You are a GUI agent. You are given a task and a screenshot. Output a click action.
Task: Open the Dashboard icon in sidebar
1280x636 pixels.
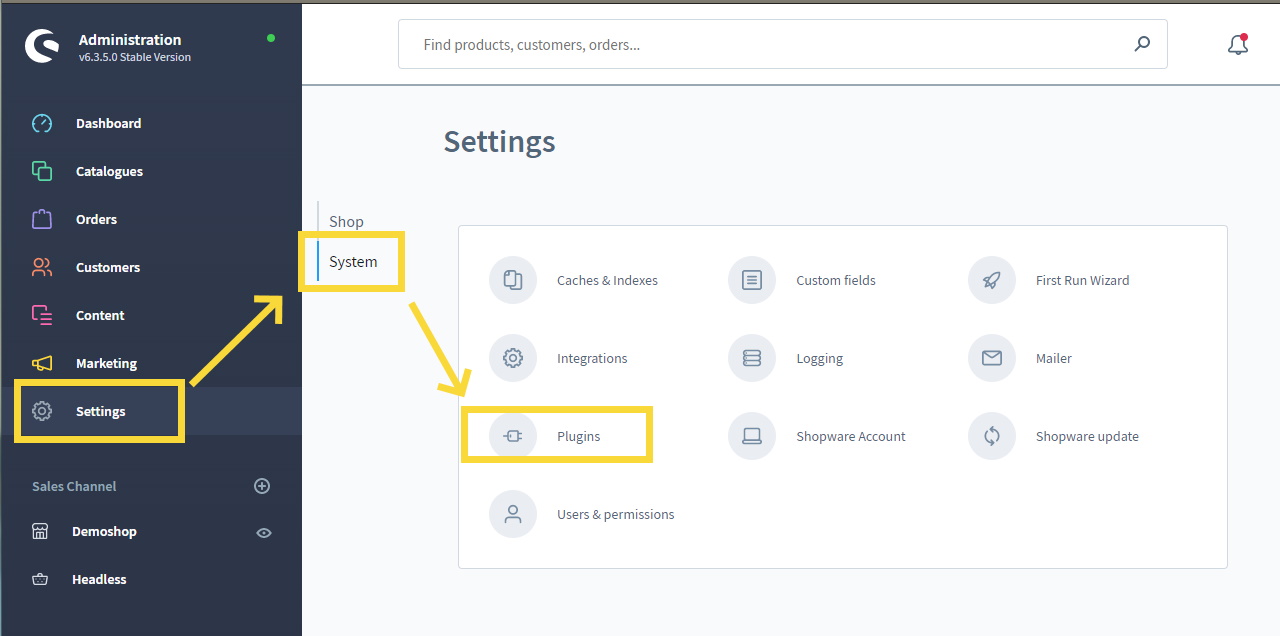click(42, 124)
